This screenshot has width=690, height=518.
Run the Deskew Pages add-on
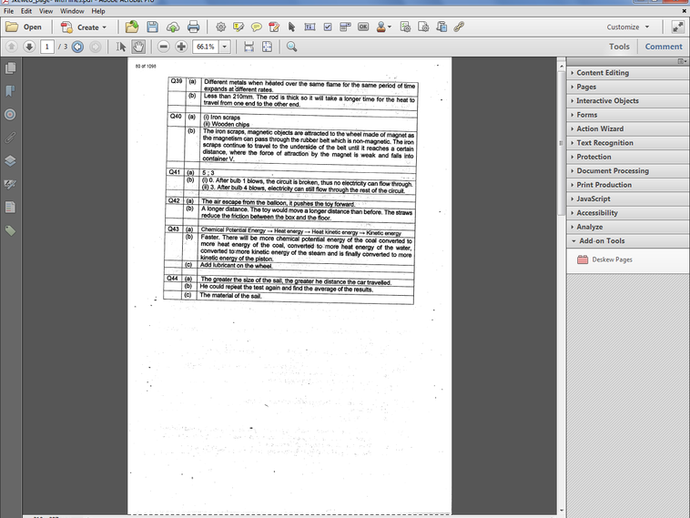click(605, 260)
